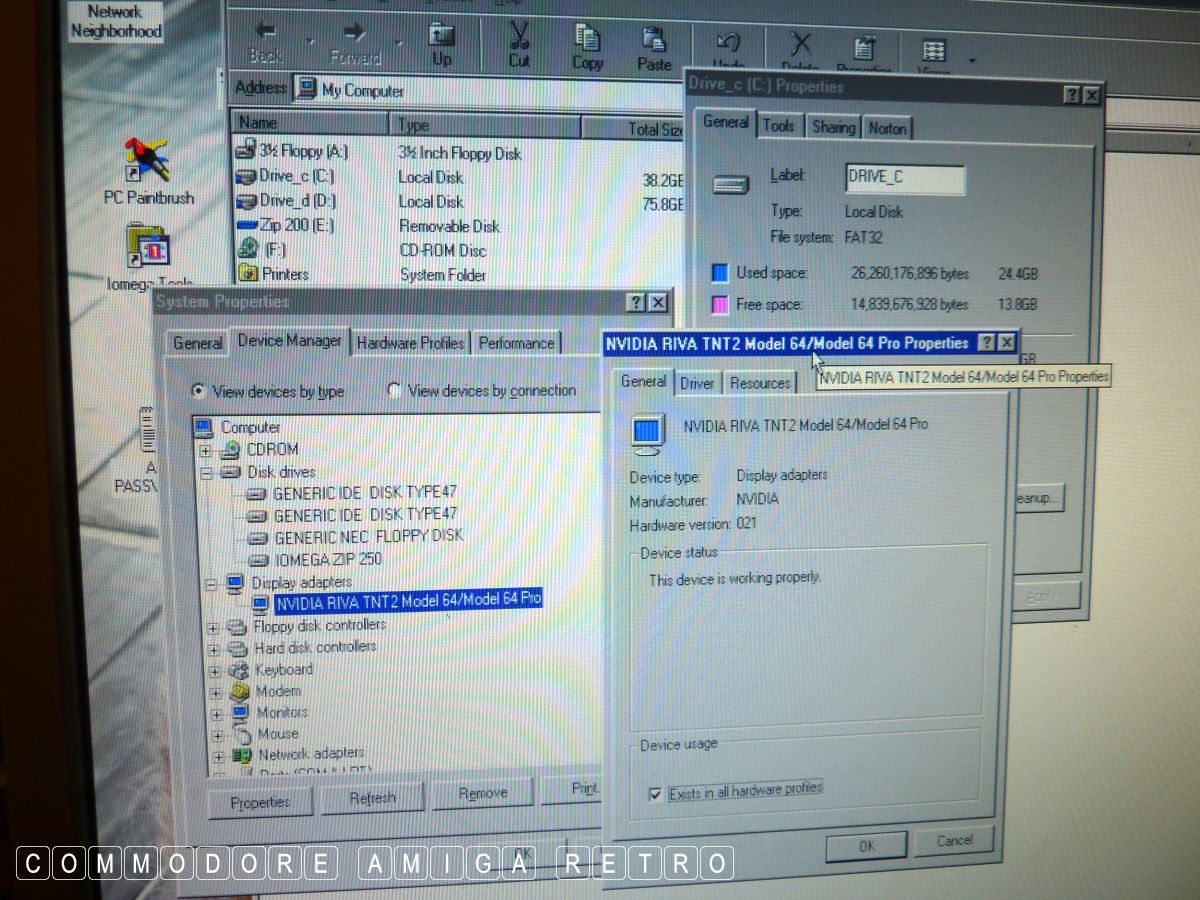Screen dimensions: 1200x900
Task: Expand the CDROM tree node
Action: click(206, 450)
